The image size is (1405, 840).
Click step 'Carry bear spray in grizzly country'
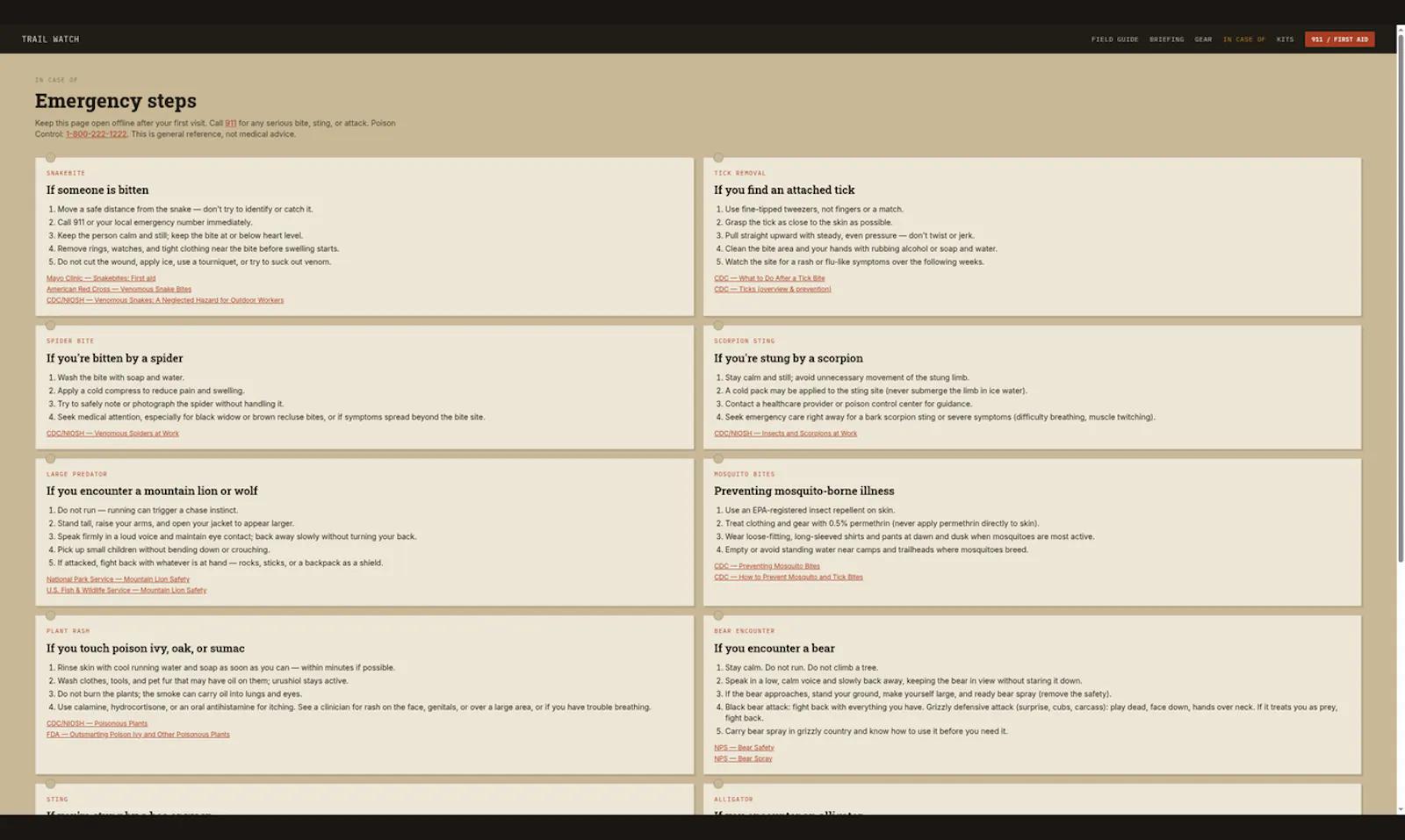(866, 731)
